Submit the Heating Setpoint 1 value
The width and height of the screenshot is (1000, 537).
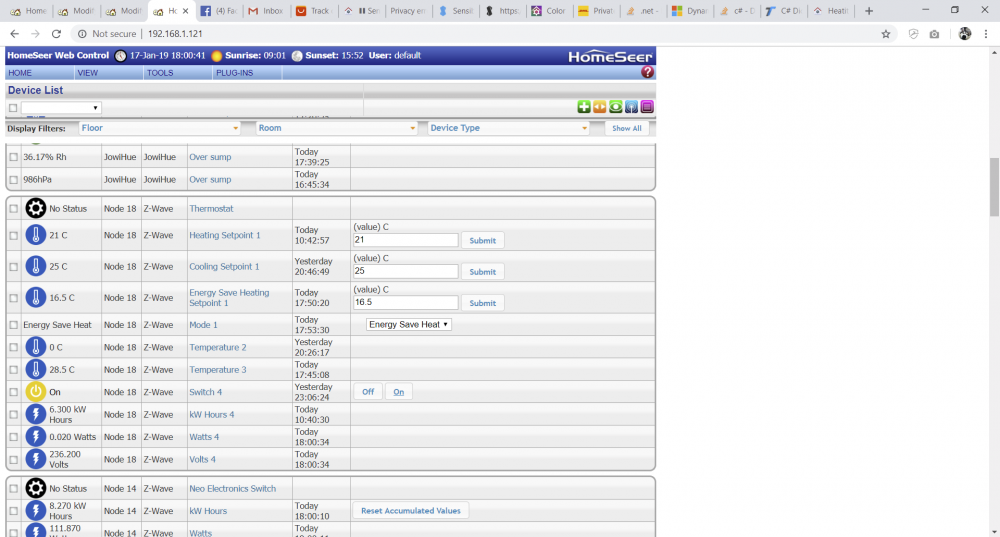point(482,240)
